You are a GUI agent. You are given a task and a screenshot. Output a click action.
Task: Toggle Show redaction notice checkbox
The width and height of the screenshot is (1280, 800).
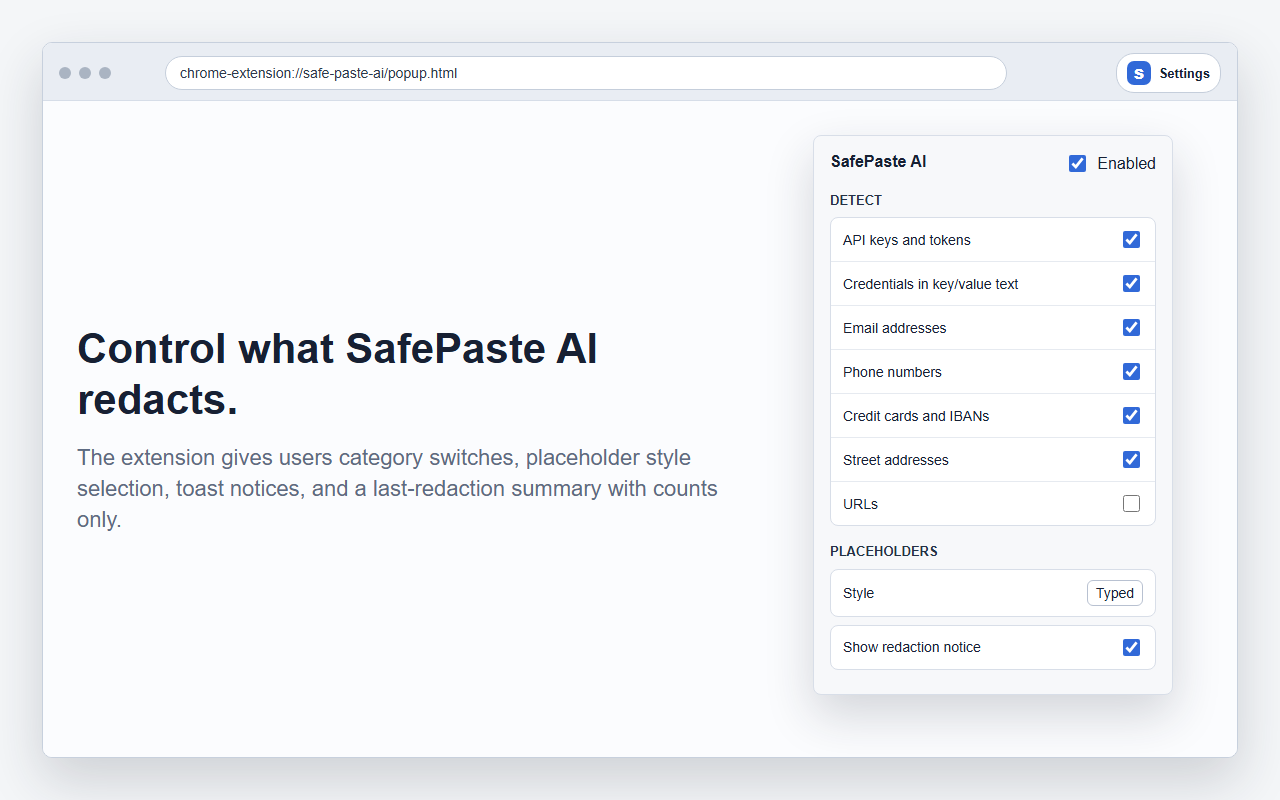1131,647
